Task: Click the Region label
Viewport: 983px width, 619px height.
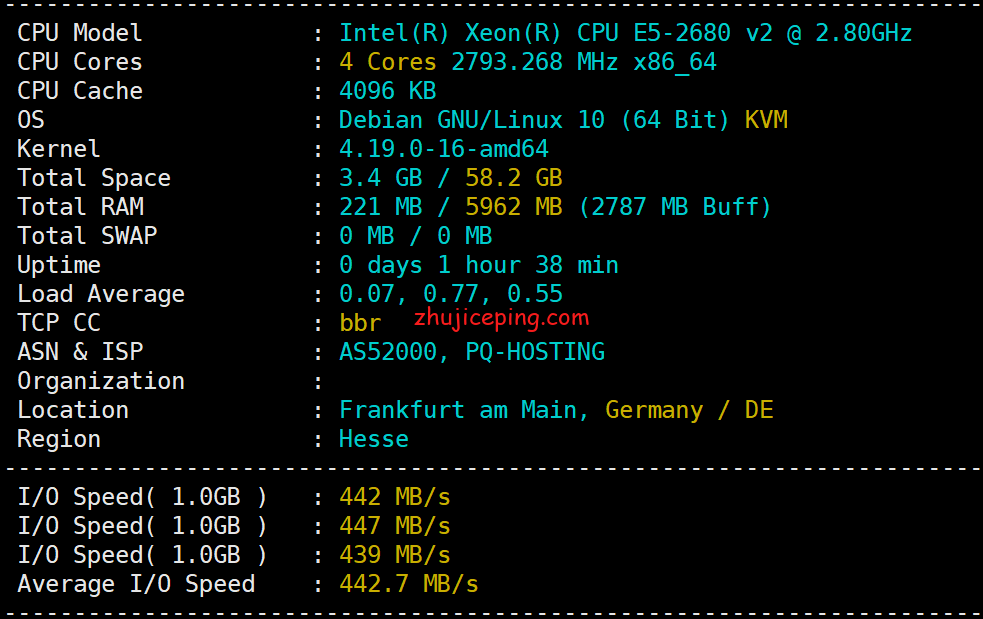Action: 59,439
